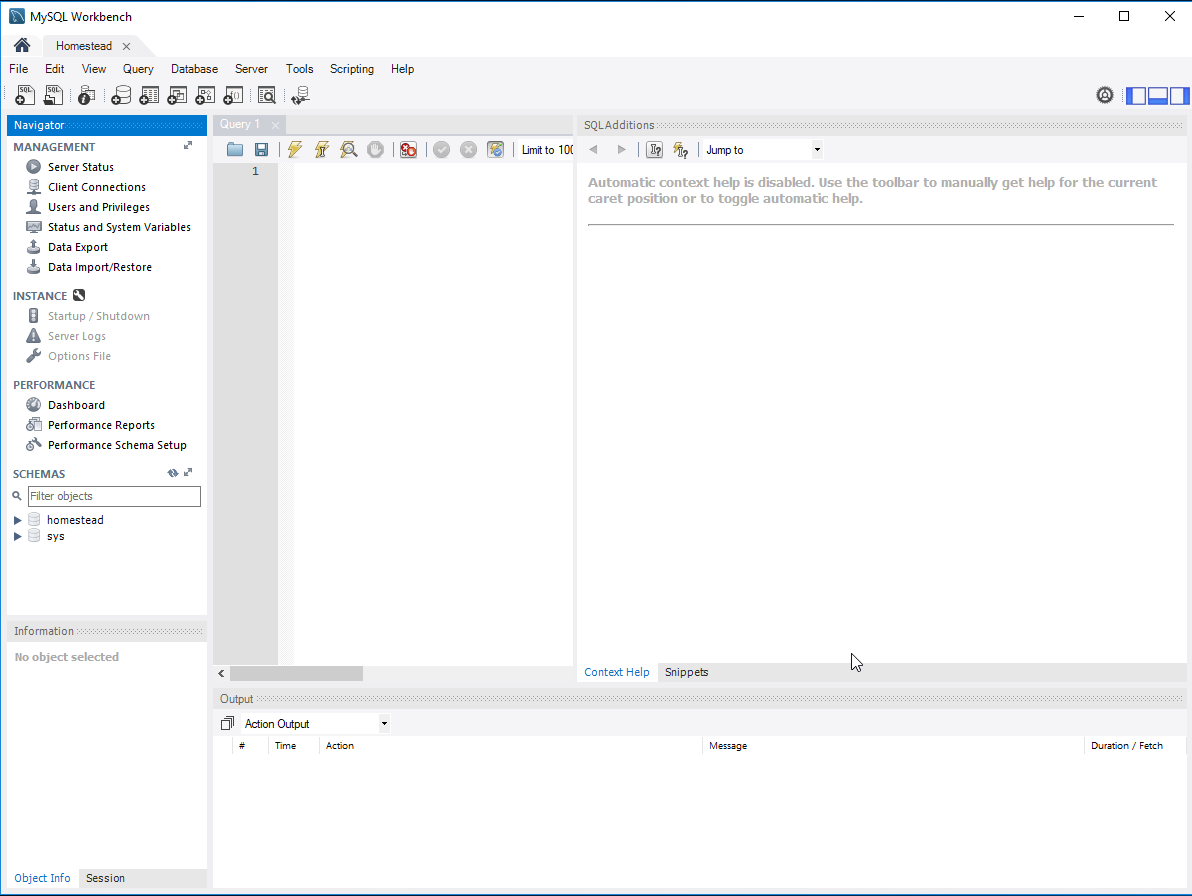This screenshot has height=896, width=1192.
Task: Open Server Status page
Action: 81,166
